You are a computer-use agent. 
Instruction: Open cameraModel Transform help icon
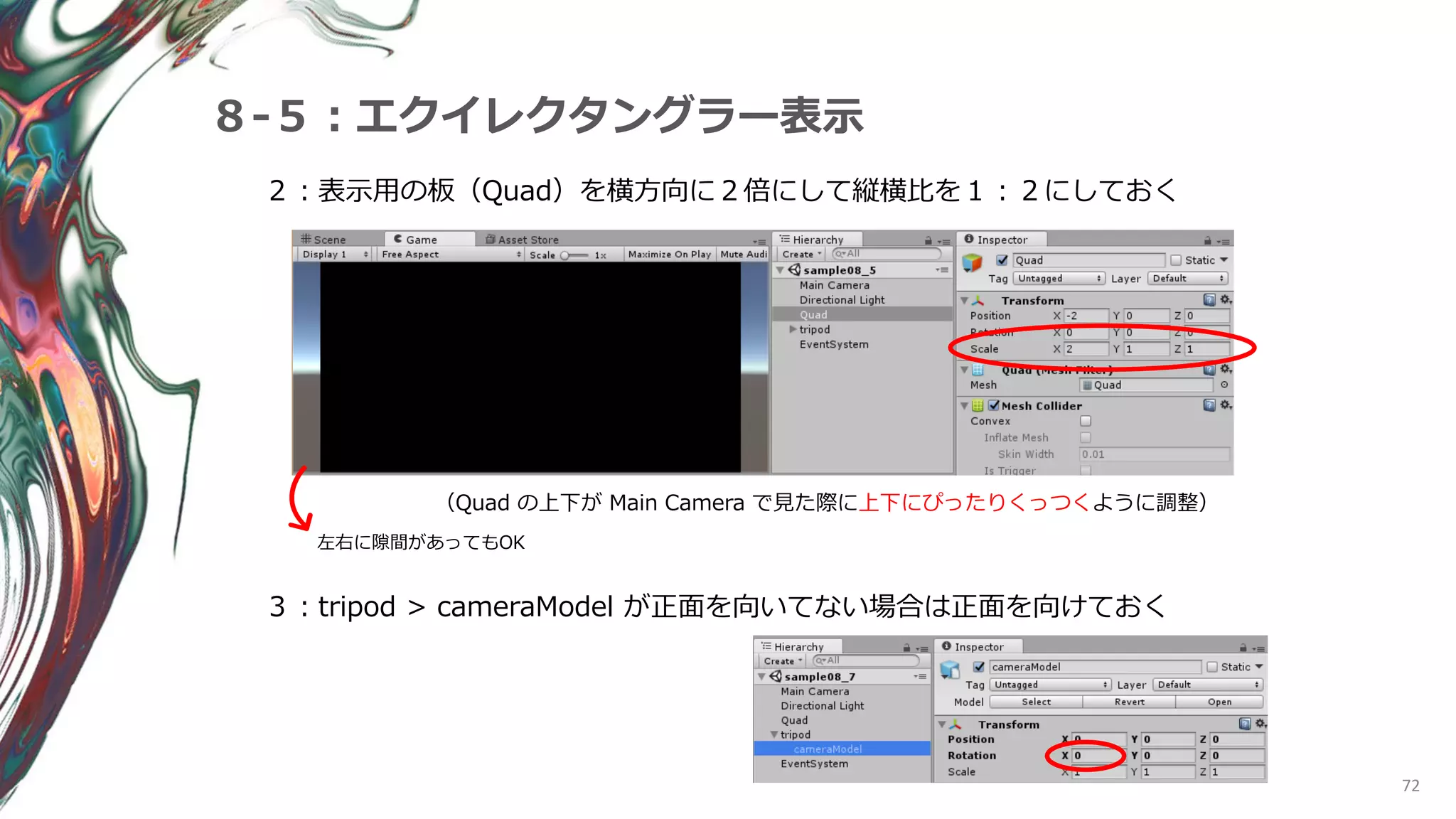click(x=1245, y=724)
